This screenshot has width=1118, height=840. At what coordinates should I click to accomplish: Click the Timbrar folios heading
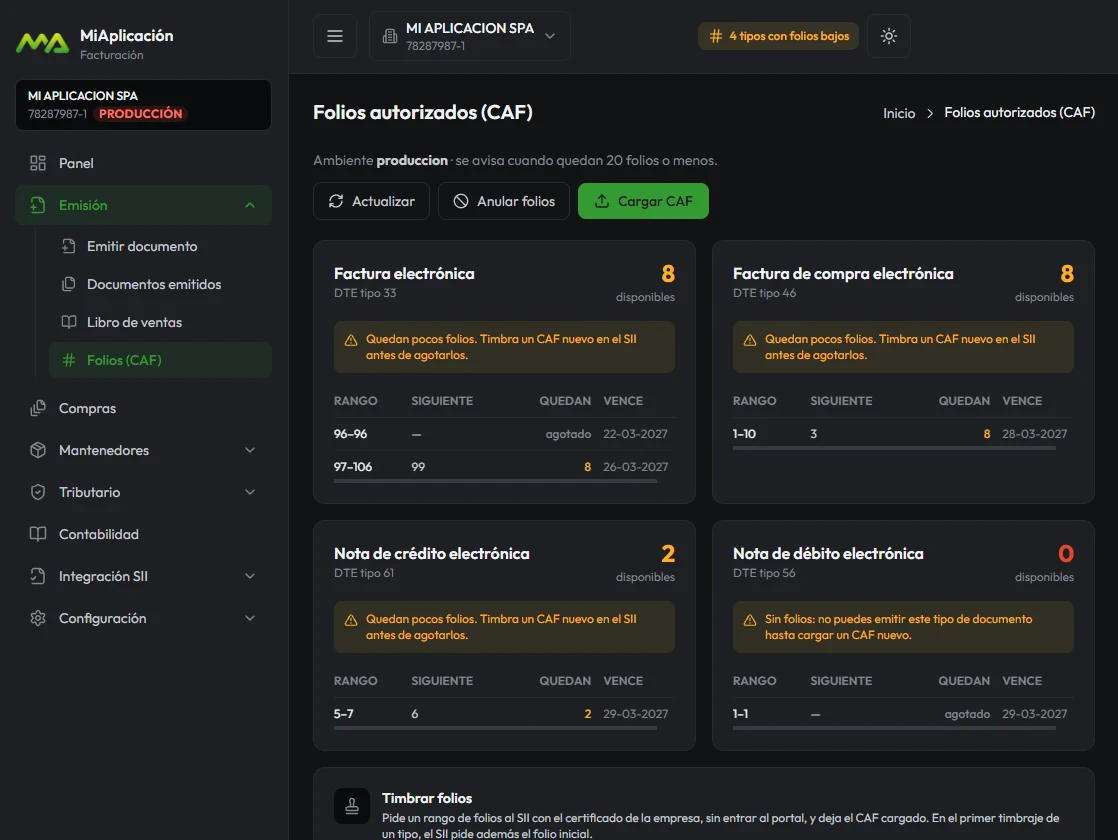pos(426,799)
